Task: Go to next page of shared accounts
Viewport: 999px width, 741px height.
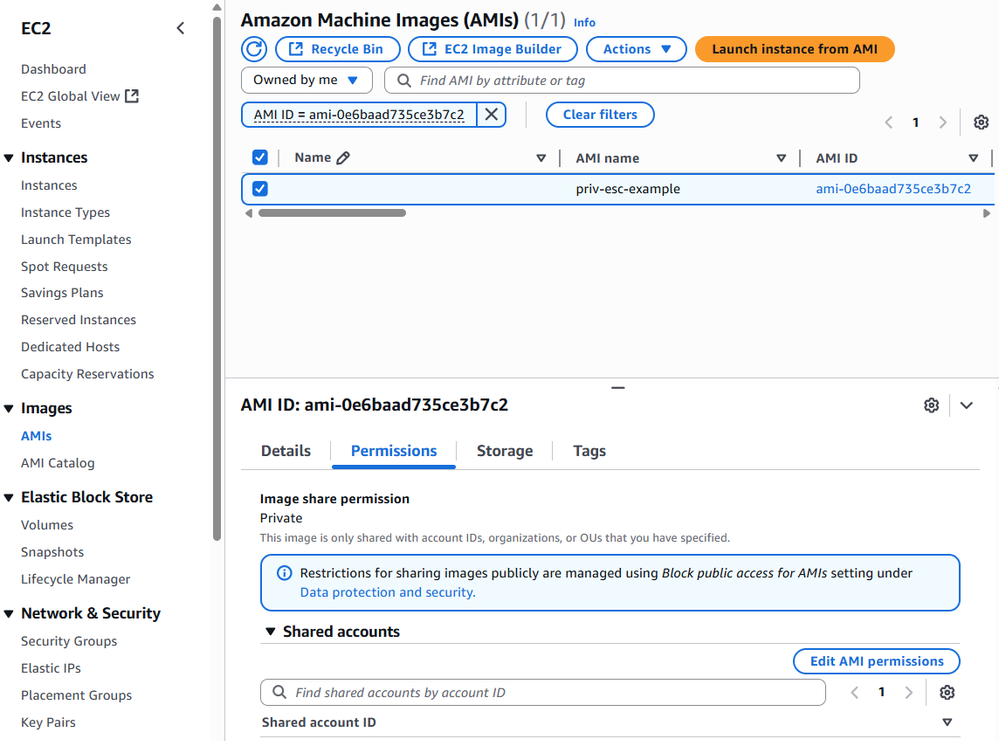Action: pyautogui.click(x=909, y=693)
